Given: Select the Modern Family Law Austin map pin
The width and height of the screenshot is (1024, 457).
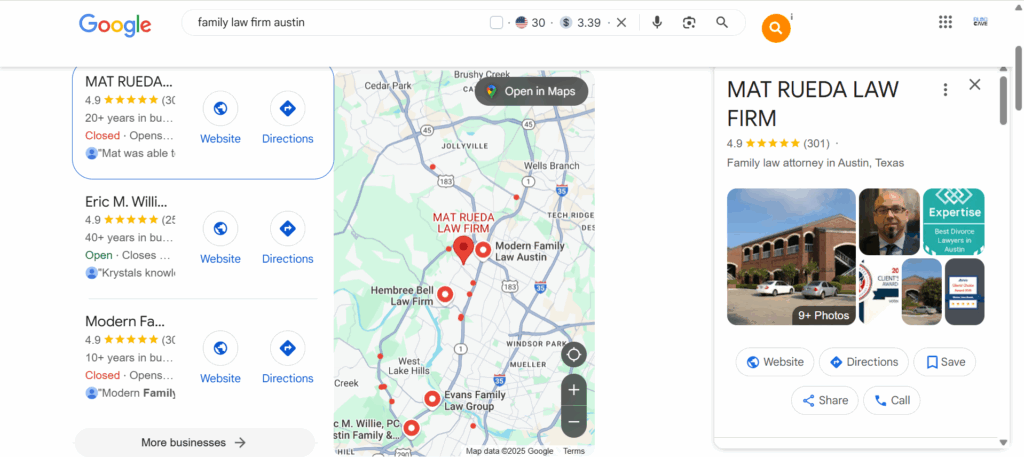Looking at the screenshot, I should (483, 250).
